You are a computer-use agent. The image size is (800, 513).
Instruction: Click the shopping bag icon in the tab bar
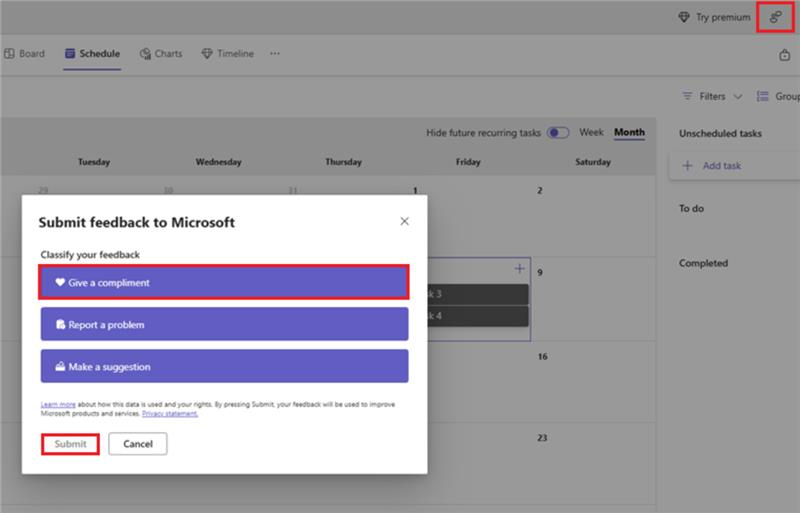click(x=785, y=55)
